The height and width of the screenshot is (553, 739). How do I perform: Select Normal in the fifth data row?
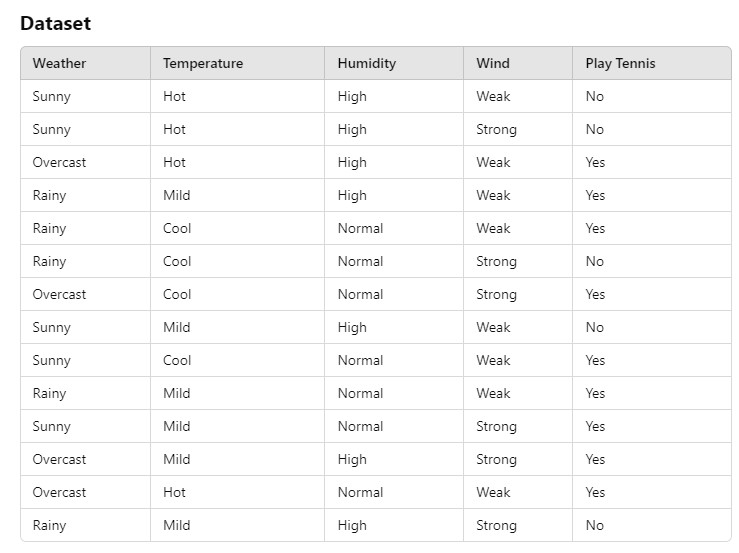pos(360,228)
